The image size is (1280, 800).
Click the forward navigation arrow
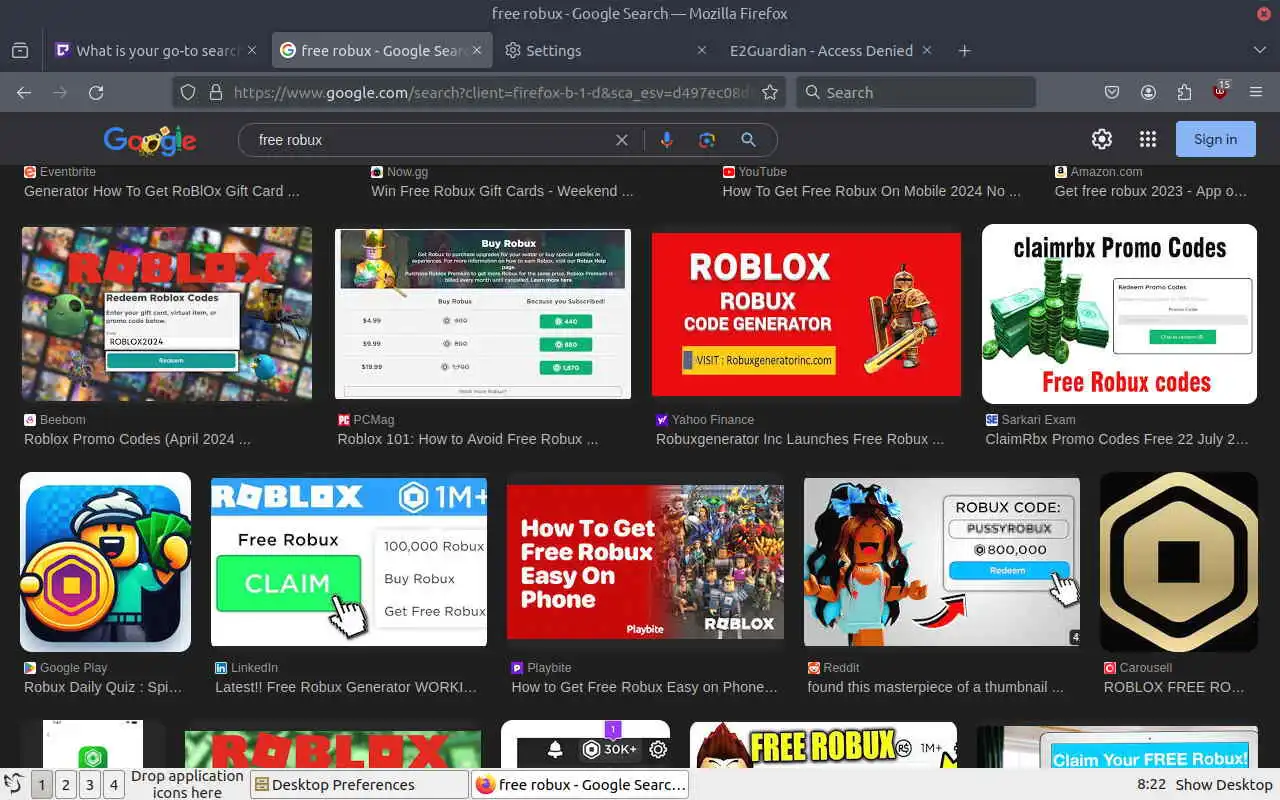pos(60,92)
